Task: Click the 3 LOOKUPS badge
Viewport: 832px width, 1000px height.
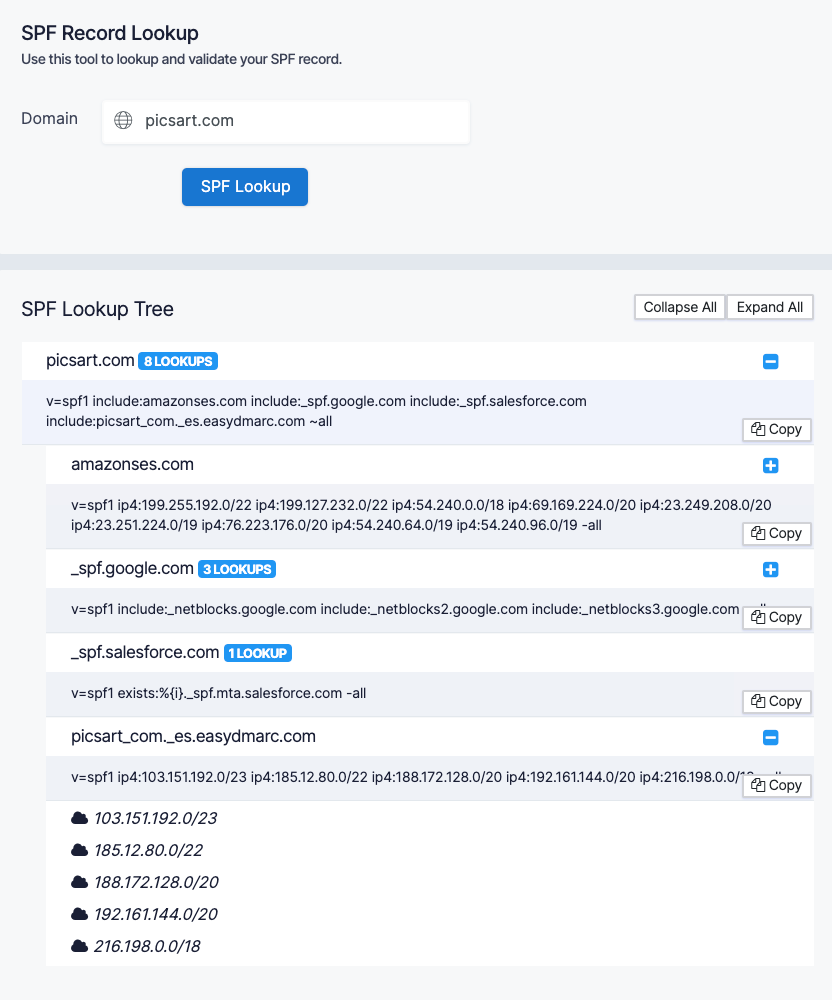Action: tap(237, 569)
